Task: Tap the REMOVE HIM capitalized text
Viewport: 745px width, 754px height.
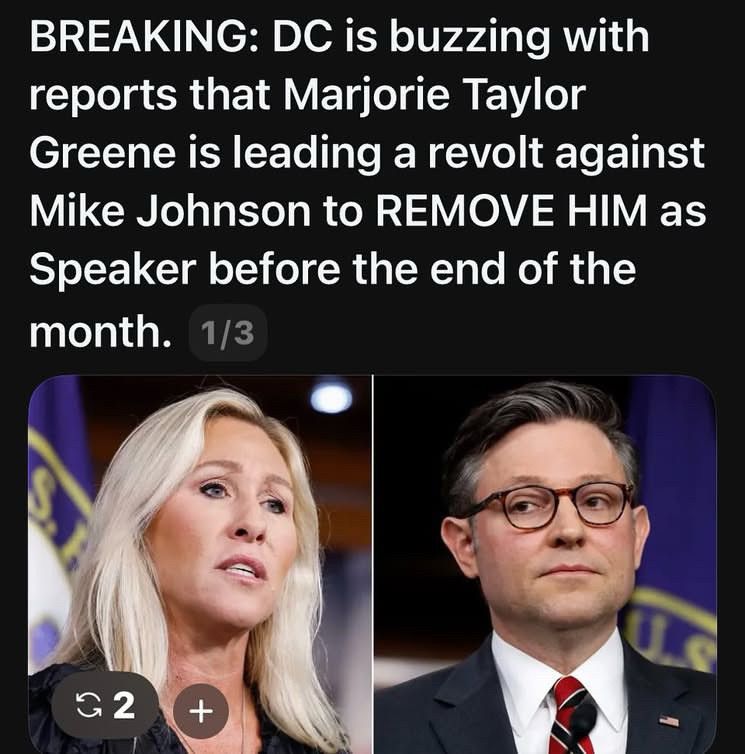Action: (x=511, y=211)
